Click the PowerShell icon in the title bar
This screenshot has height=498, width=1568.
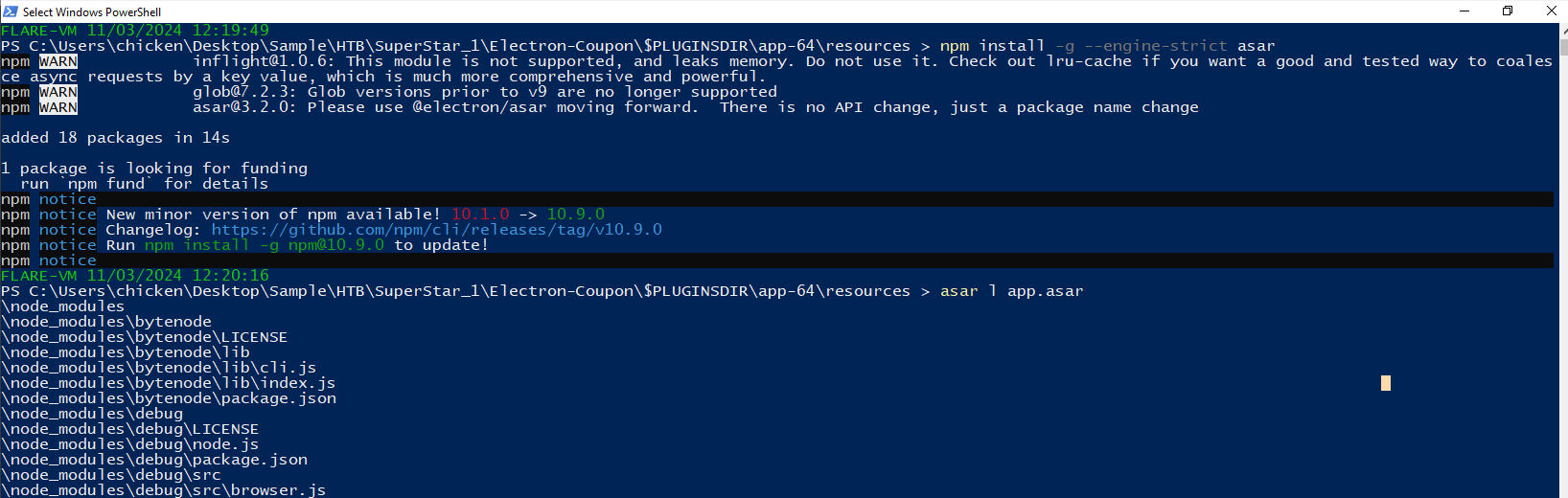[10, 11]
